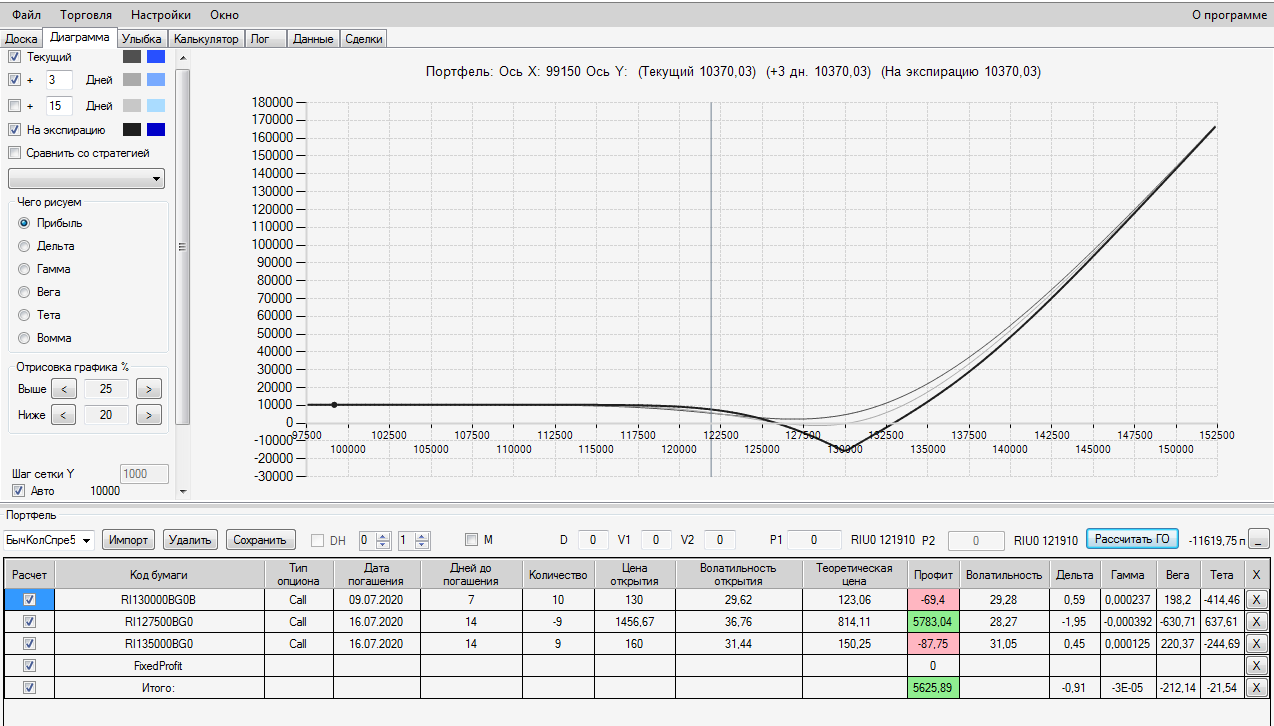Pick light gray swatch for +15 Дней
1274x726 pixels.
coord(132,105)
